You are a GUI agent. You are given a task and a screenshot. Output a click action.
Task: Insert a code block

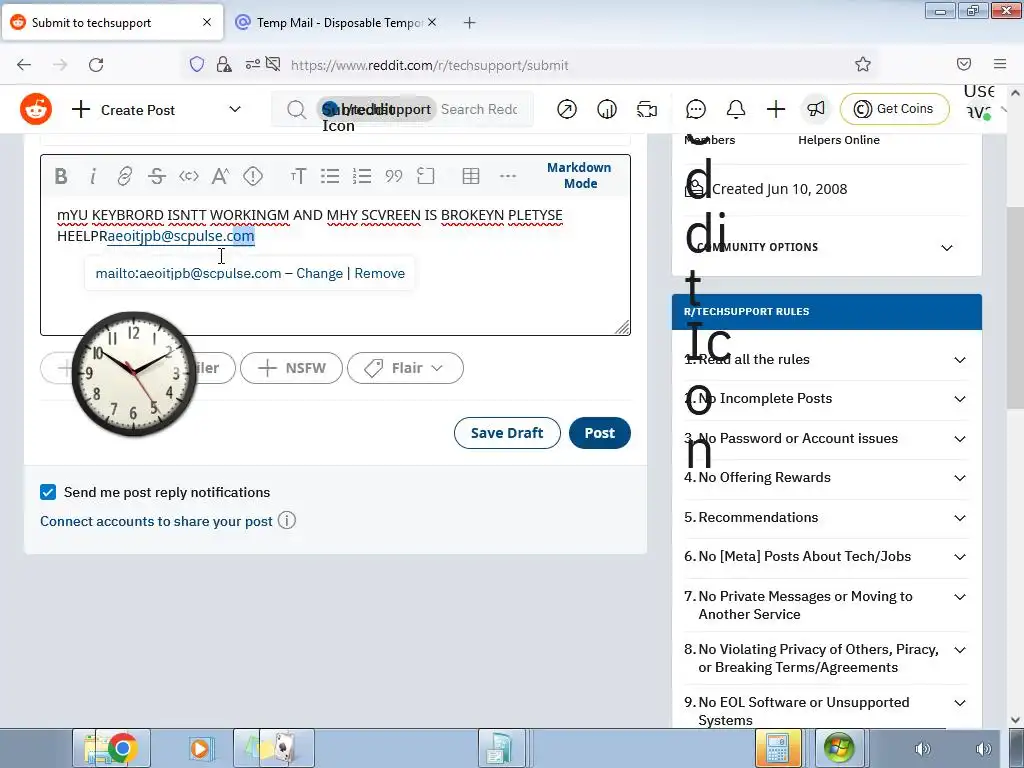click(x=426, y=176)
